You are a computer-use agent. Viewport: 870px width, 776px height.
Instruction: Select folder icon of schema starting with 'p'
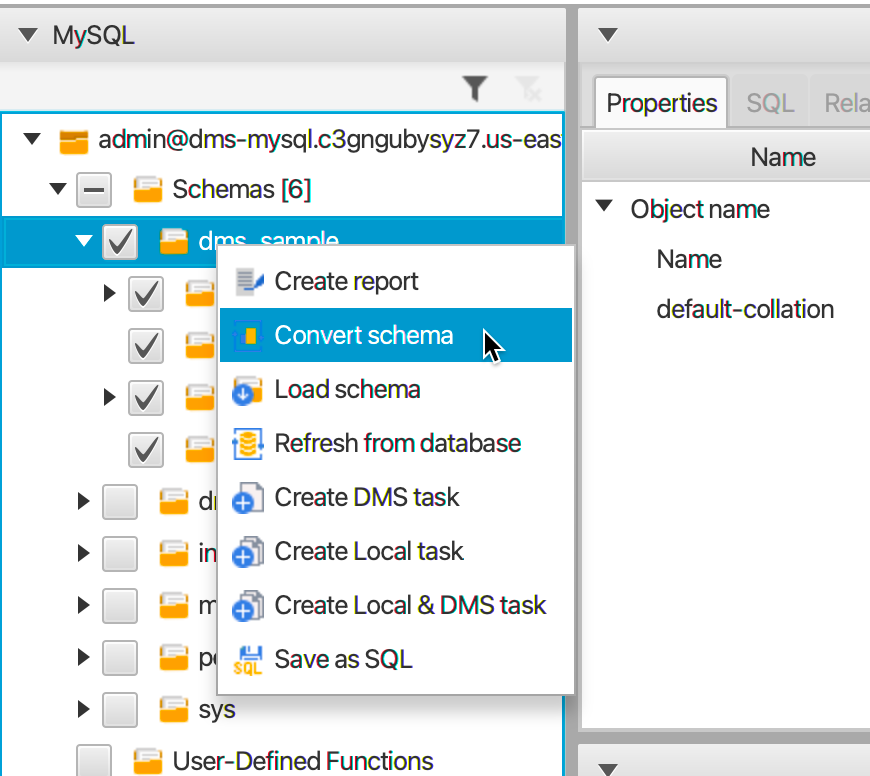pos(174,657)
